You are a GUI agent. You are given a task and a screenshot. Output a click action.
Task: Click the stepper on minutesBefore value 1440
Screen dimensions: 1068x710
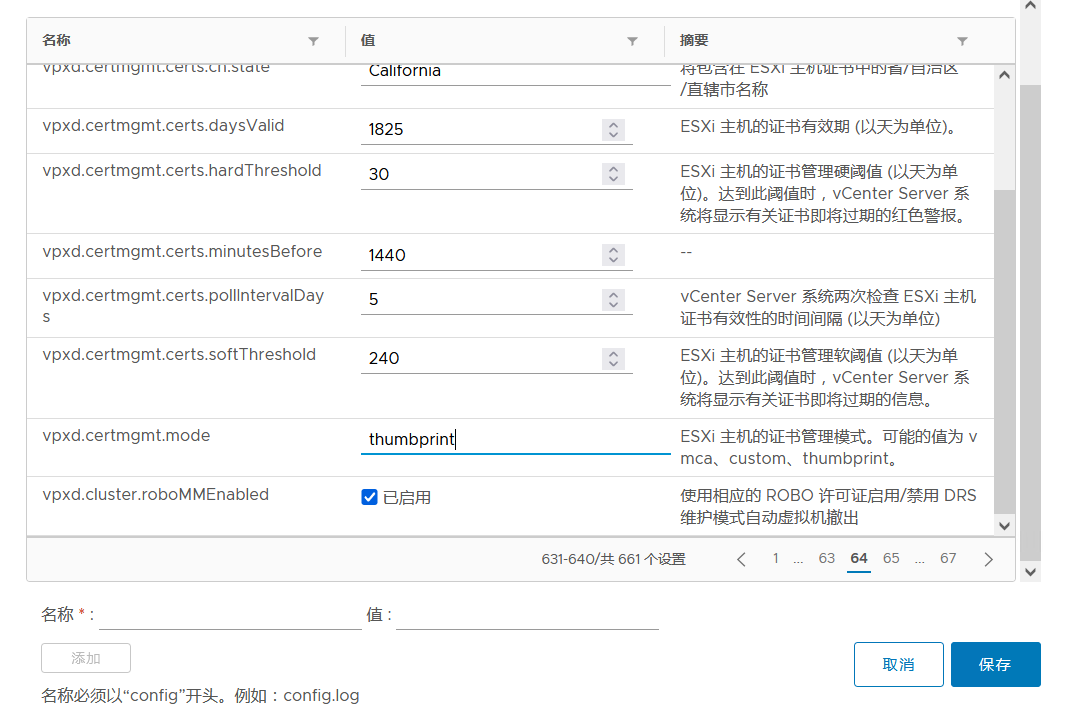[614, 255]
